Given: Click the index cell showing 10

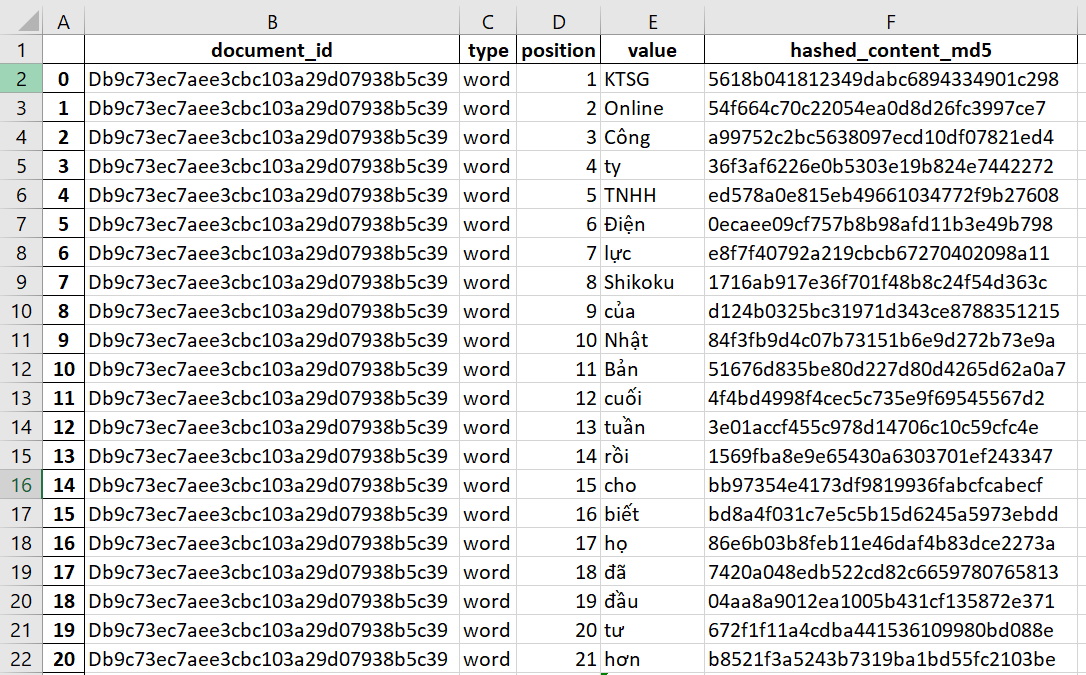Looking at the screenshot, I should (64, 370).
